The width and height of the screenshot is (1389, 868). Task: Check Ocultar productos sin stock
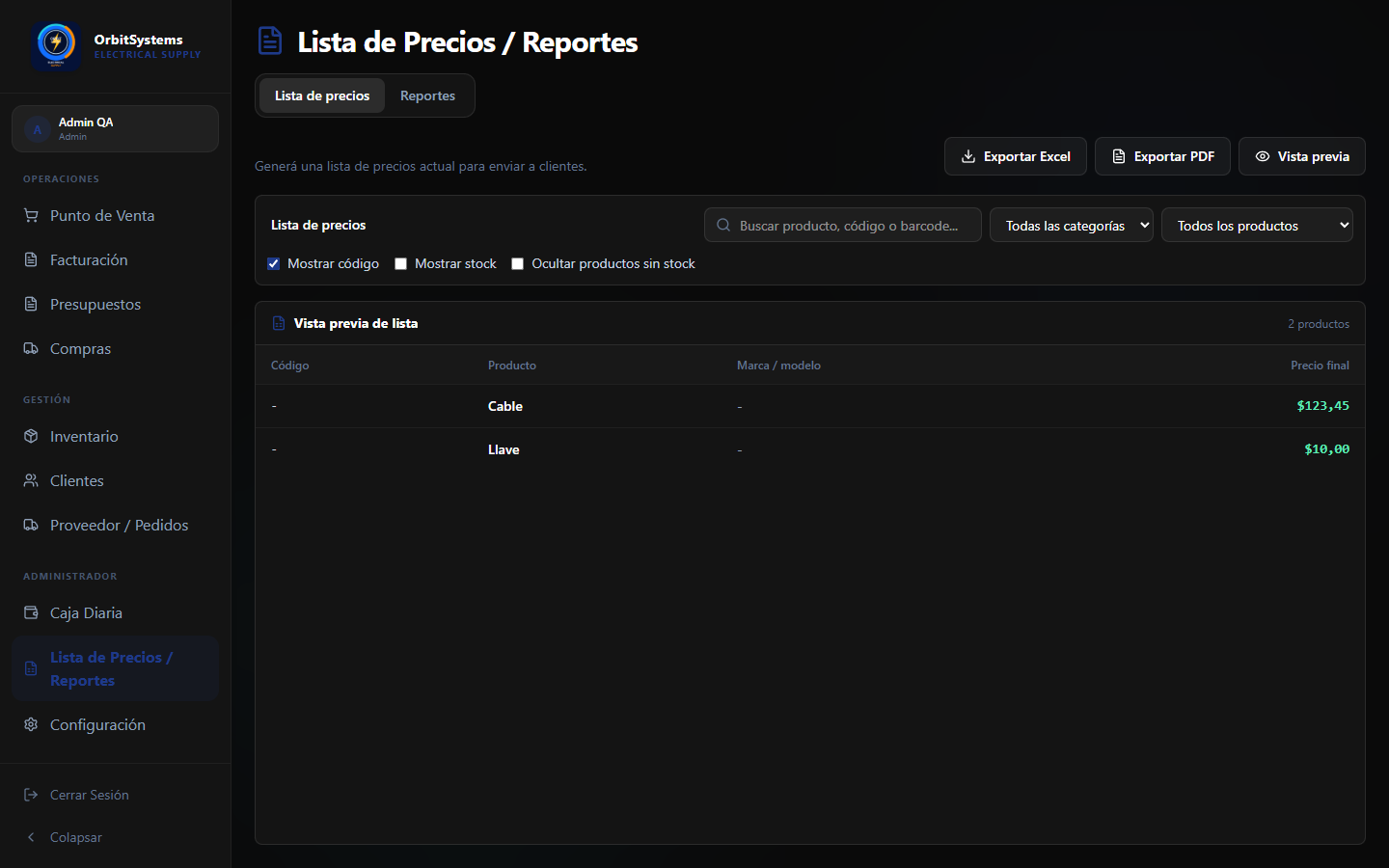point(517,263)
